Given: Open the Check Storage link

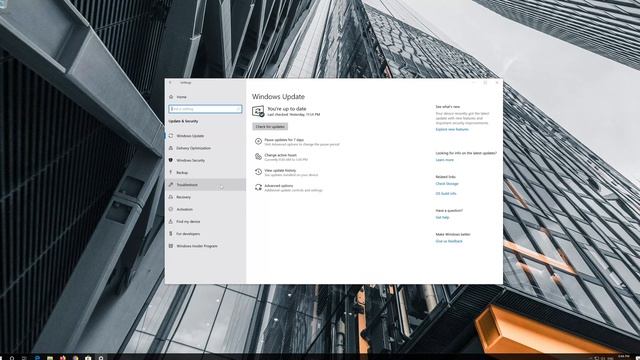Looking at the screenshot, I should [x=447, y=184].
